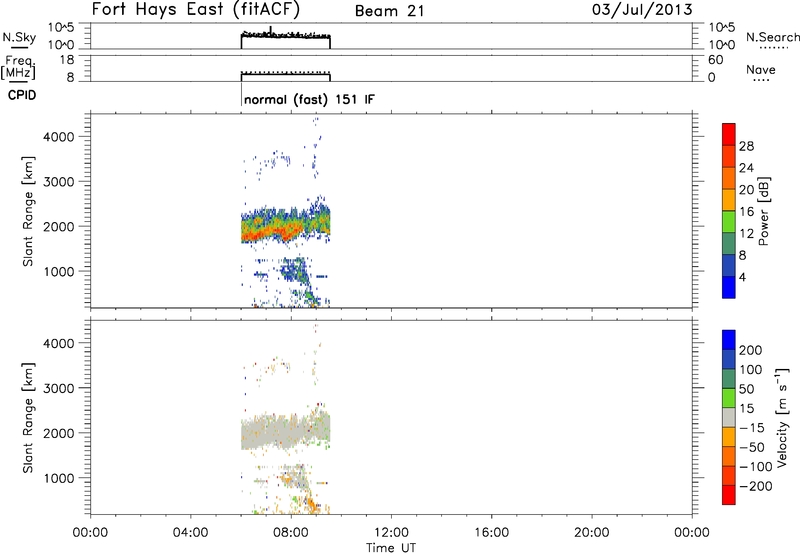Click the frequency bar plot near 8 MHz
The height and width of the screenshot is (554, 800).
(x=286, y=77)
